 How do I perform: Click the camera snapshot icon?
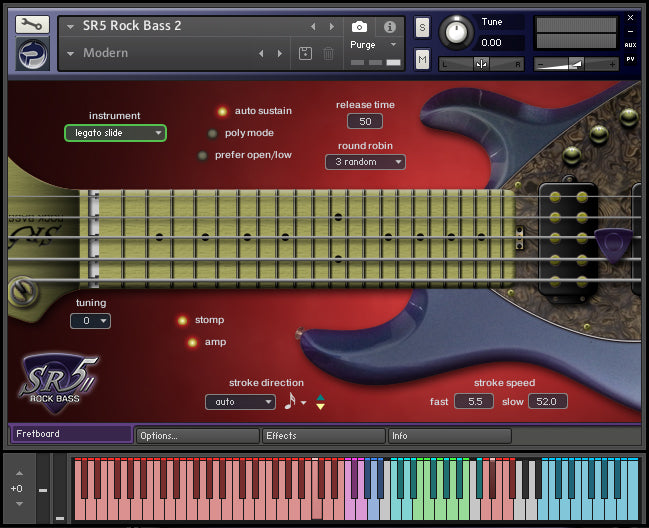tap(360, 26)
